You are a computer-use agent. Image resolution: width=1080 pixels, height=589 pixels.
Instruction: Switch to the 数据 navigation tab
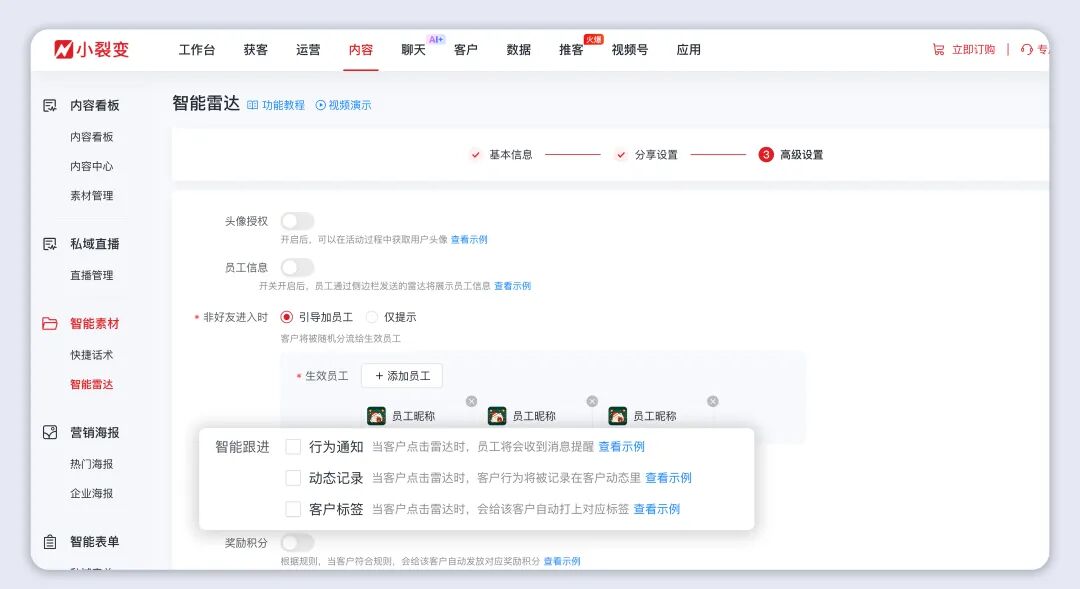(518, 48)
